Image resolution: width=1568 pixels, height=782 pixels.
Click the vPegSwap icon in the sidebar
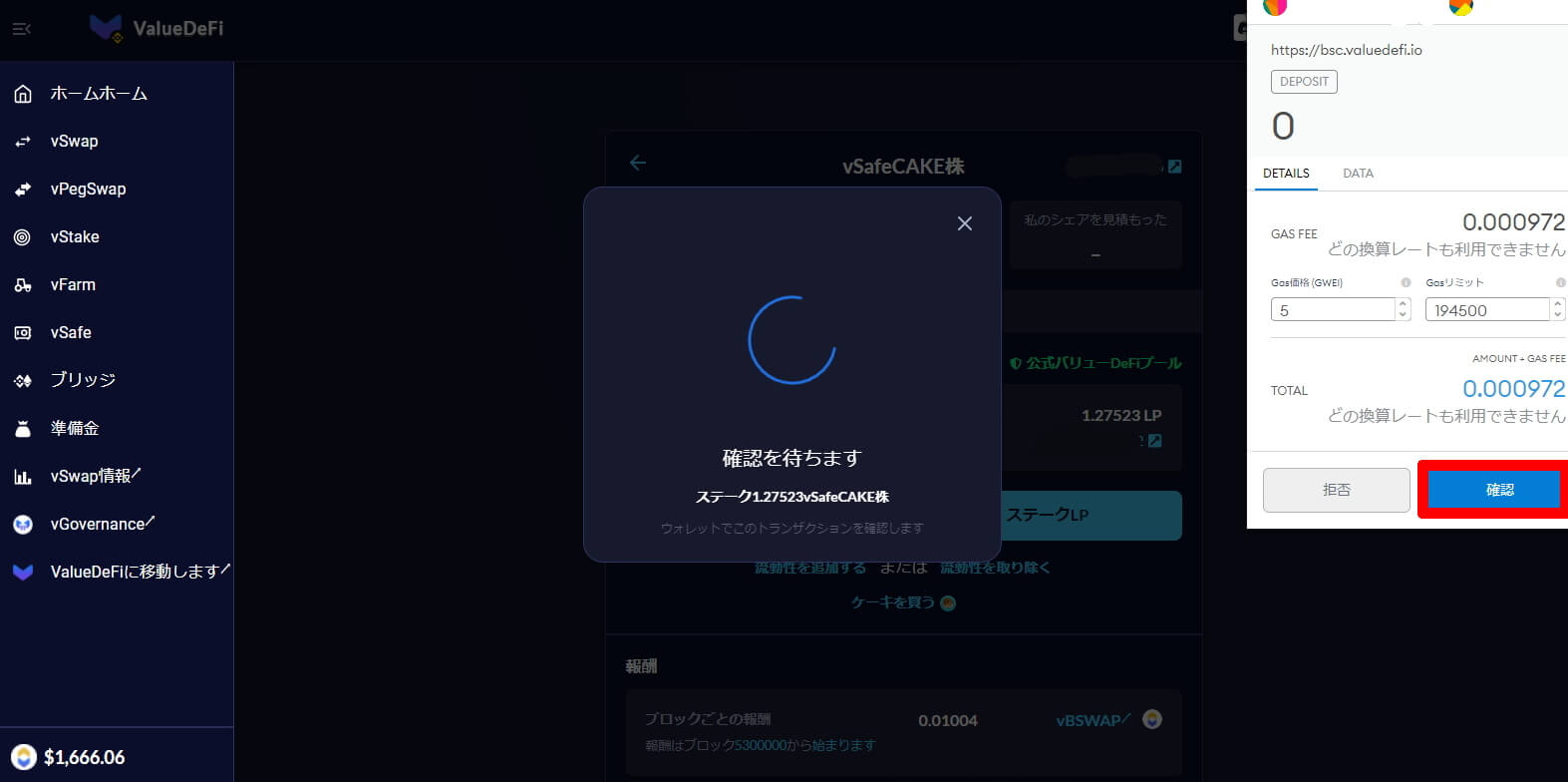point(23,190)
